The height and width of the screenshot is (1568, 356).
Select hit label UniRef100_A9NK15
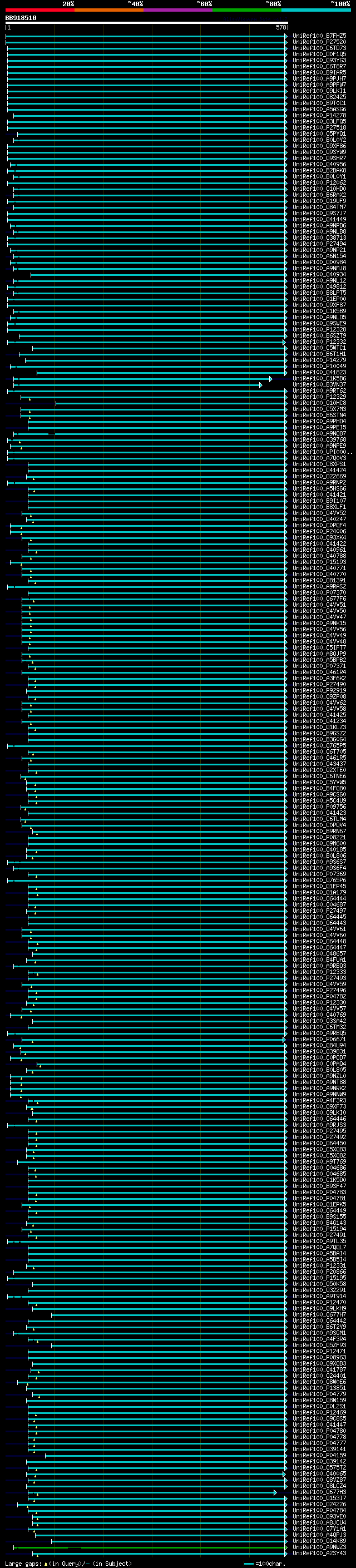[x=319, y=624]
